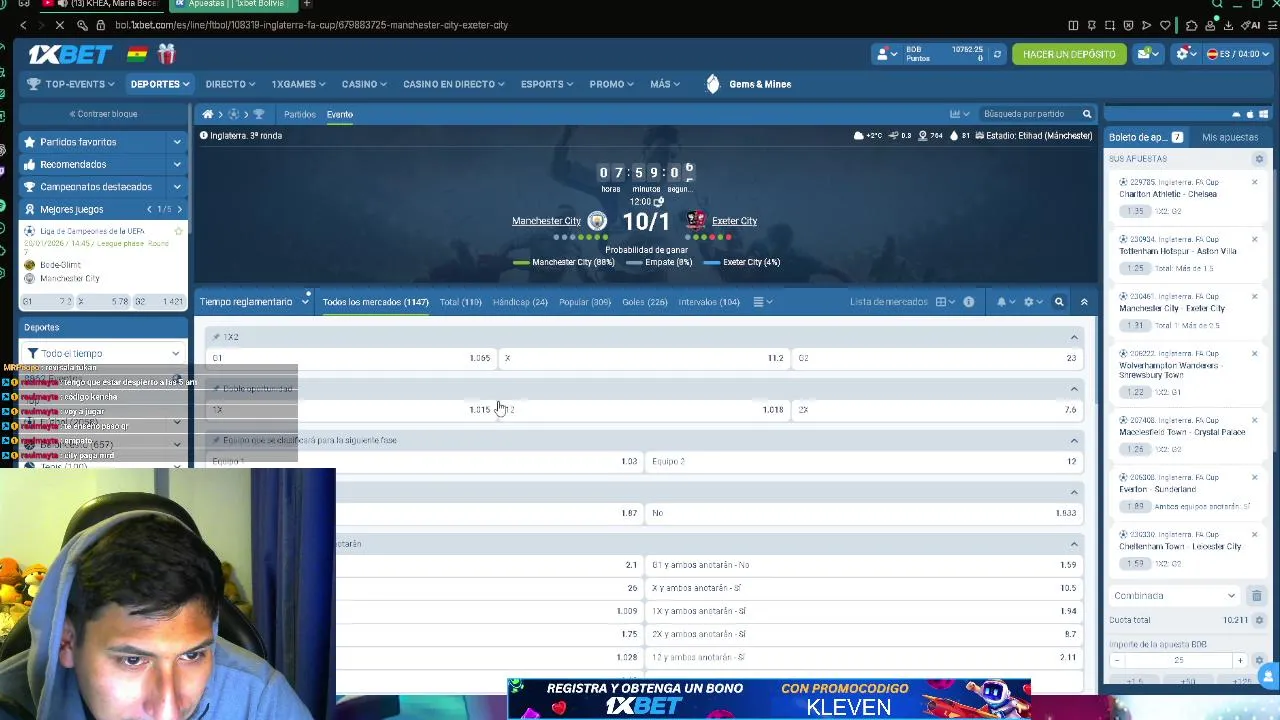
Task: Switch to Mis apuestas tab
Action: pos(1230,137)
